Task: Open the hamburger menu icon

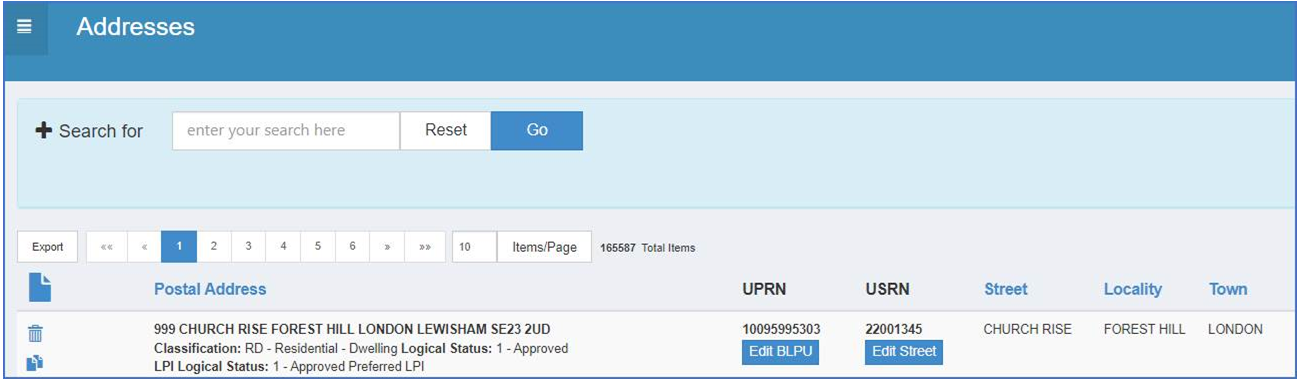Action: pyautogui.click(x=24, y=27)
